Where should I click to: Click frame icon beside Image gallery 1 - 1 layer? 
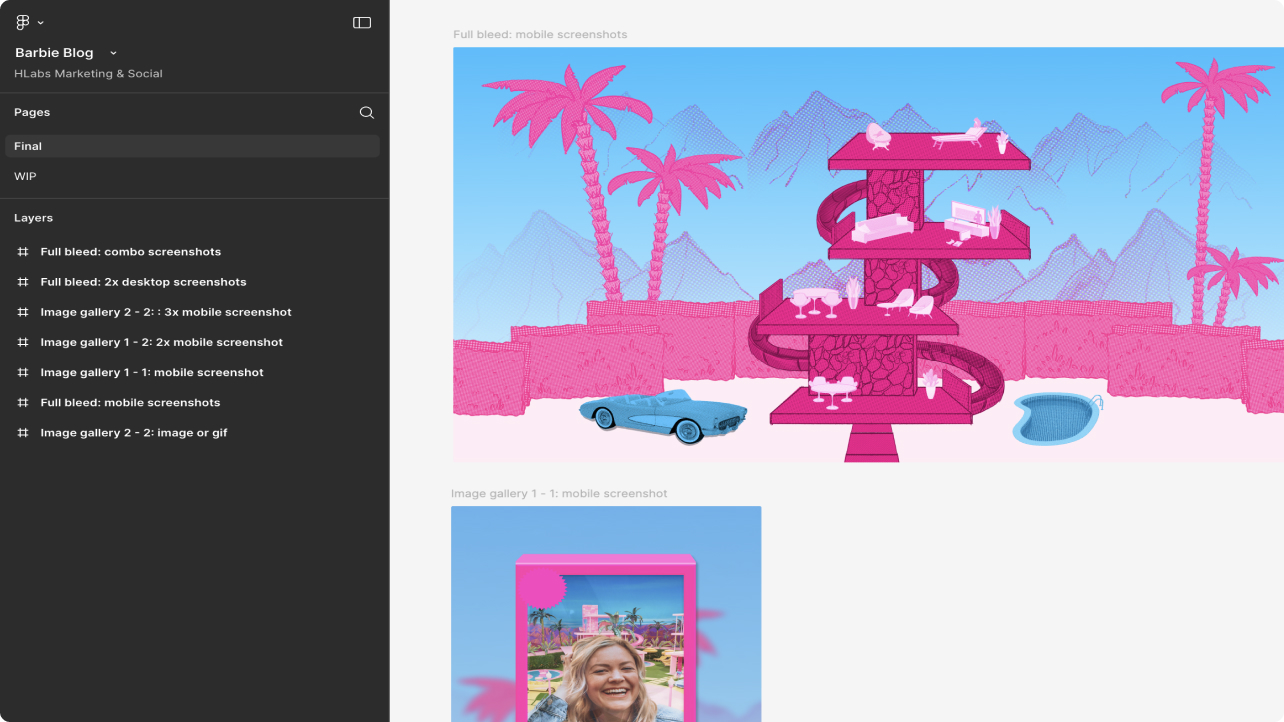(x=23, y=372)
